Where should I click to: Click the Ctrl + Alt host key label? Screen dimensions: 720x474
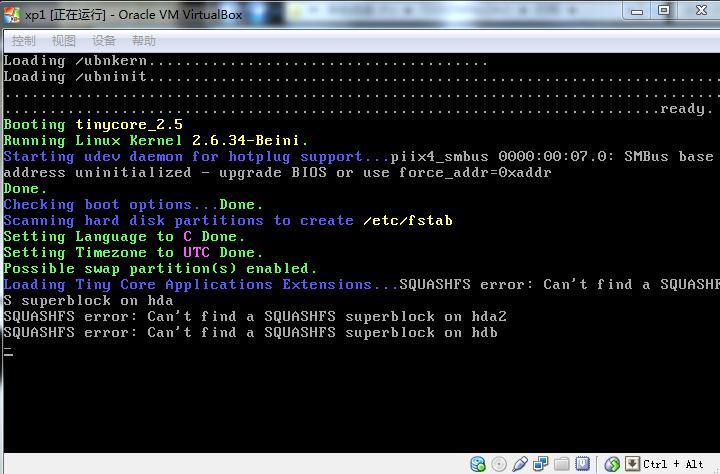pyautogui.click(x=674, y=464)
